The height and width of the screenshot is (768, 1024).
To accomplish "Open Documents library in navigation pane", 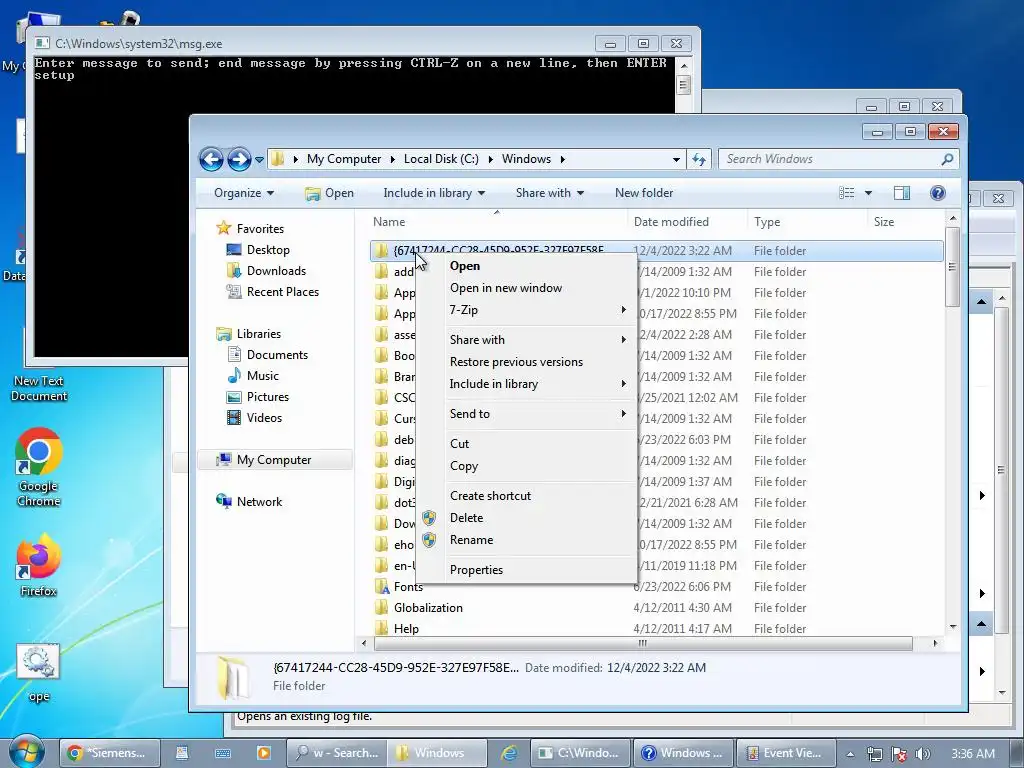I will [277, 355].
